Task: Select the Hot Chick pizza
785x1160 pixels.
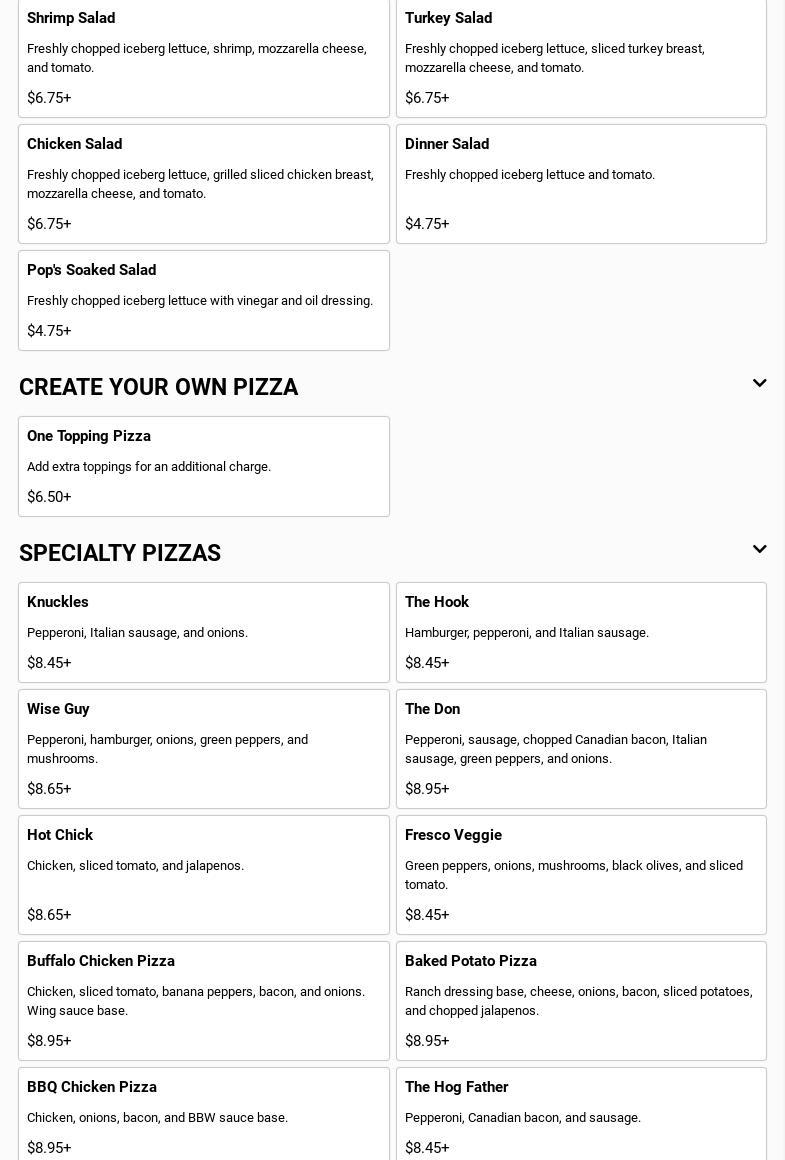Action: pyautogui.click(x=203, y=874)
